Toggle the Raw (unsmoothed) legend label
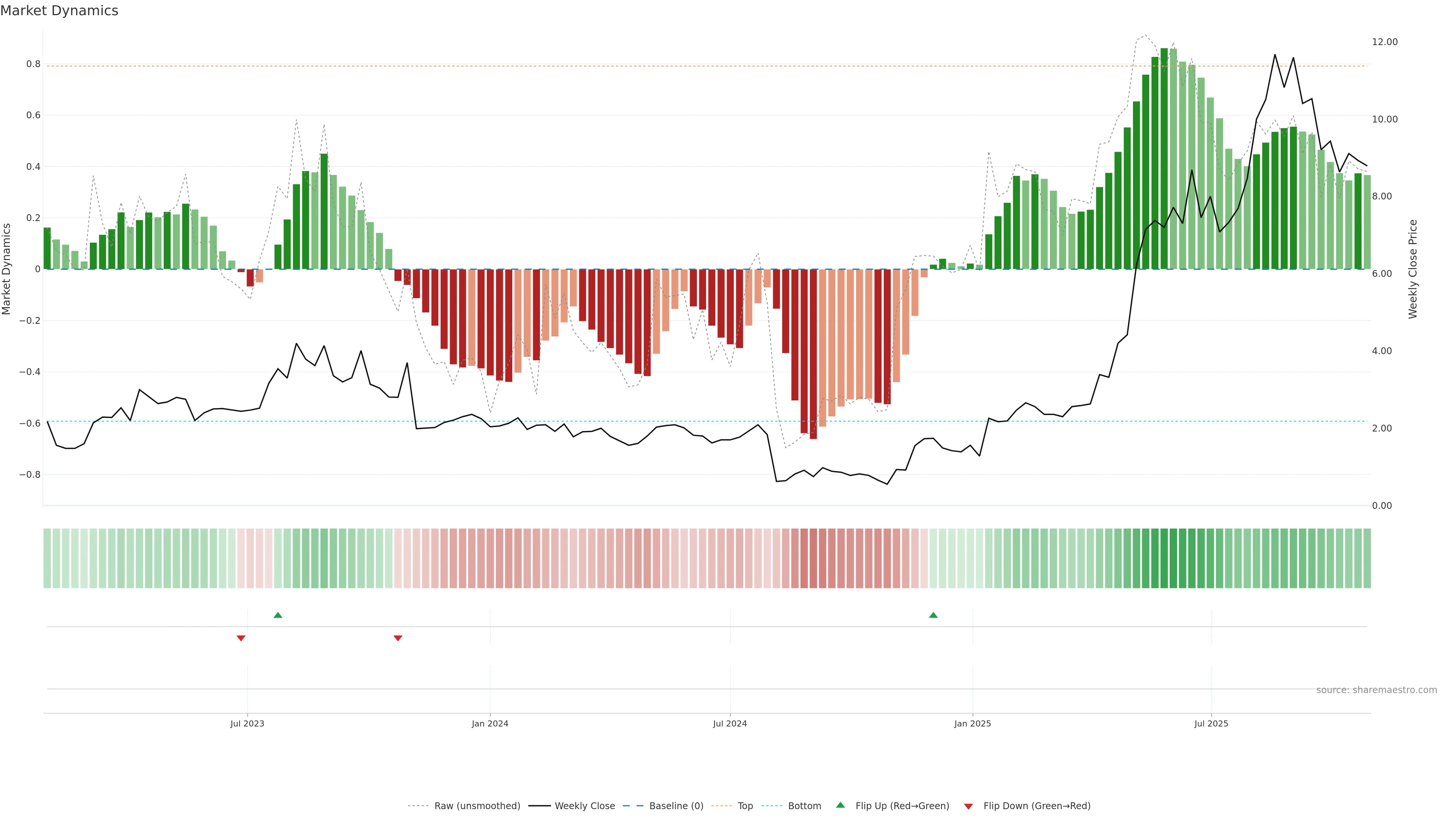This screenshot has width=1456, height=819. [477, 806]
